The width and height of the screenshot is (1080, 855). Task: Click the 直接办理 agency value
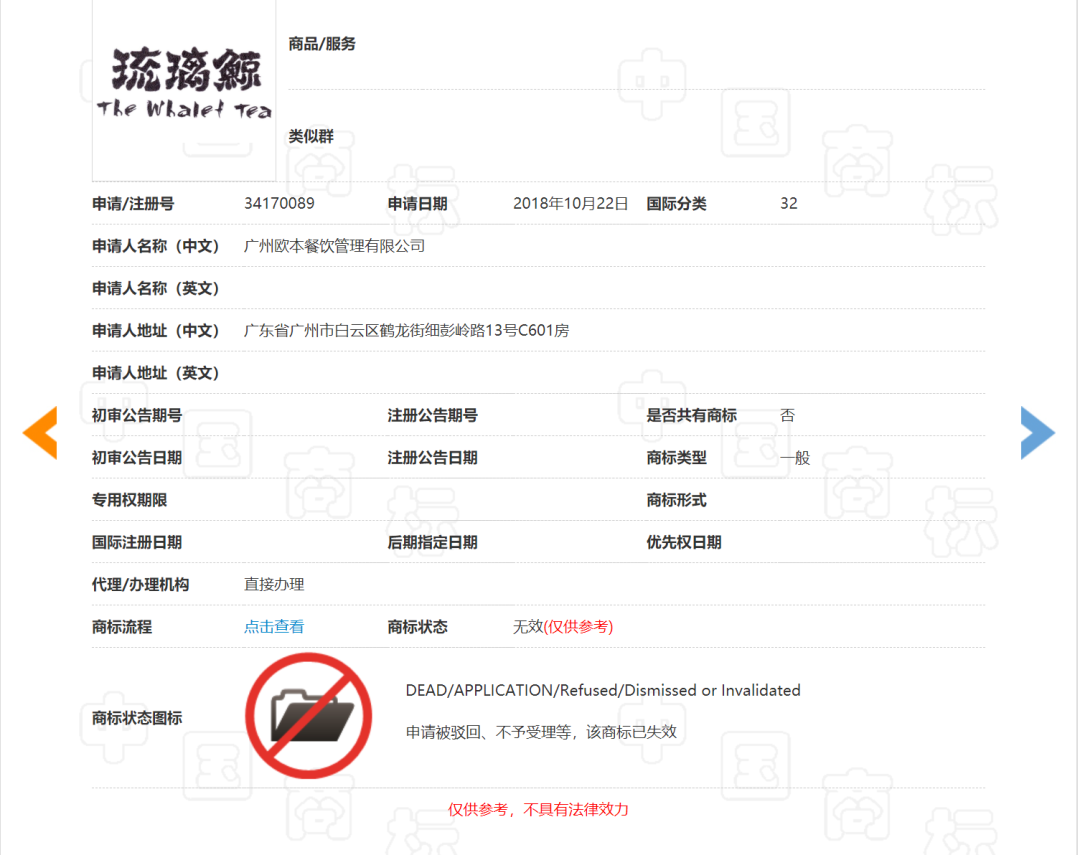point(274,584)
